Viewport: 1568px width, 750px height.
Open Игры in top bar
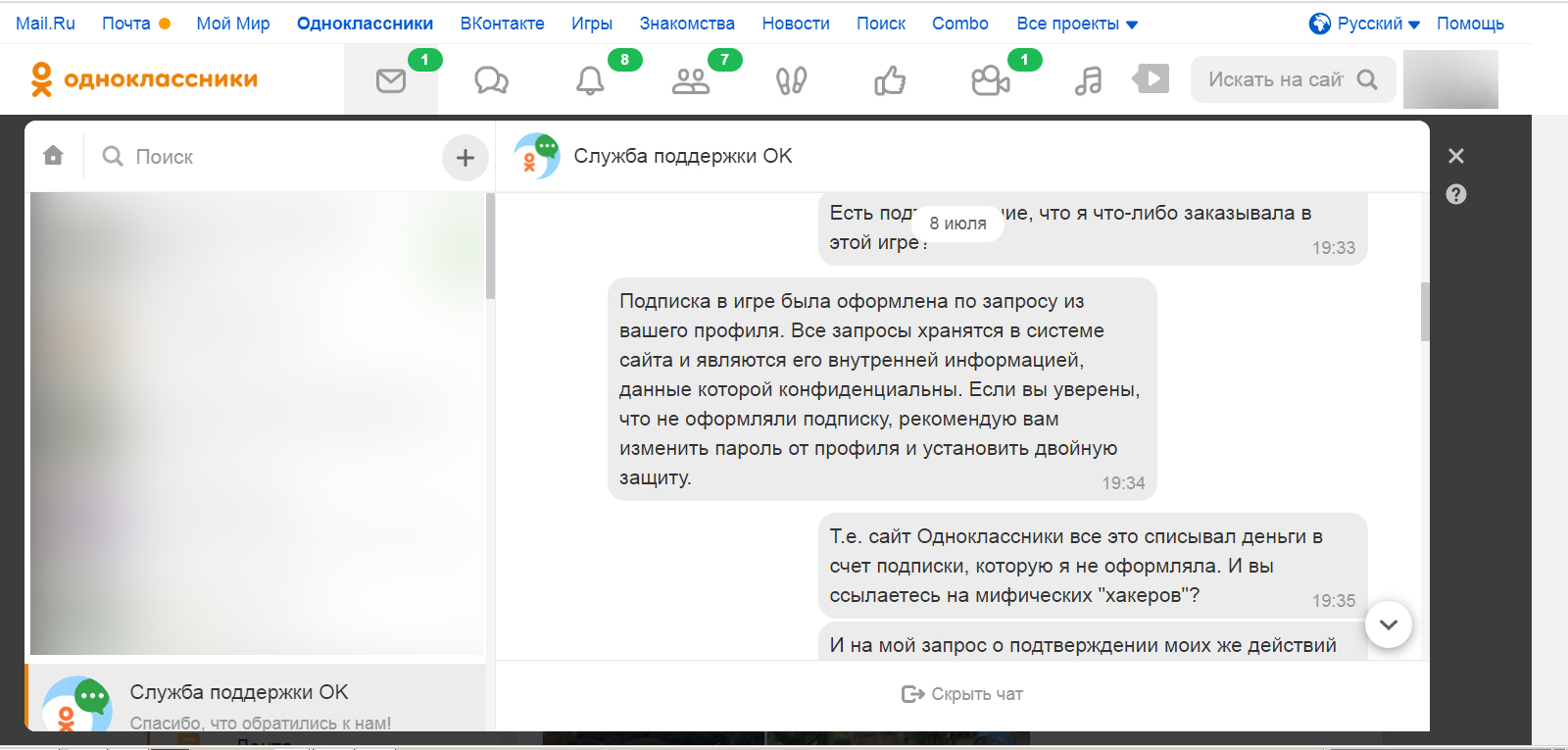(592, 24)
